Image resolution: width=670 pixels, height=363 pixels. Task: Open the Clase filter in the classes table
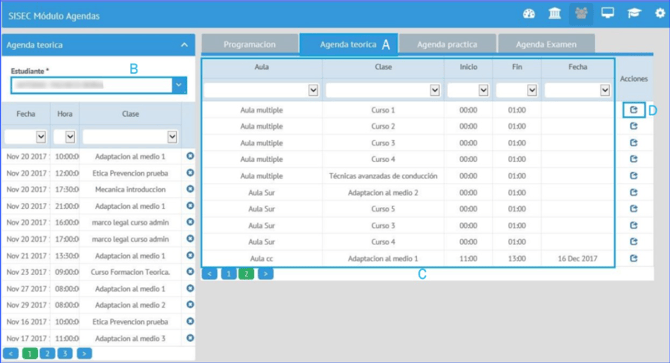point(383,90)
